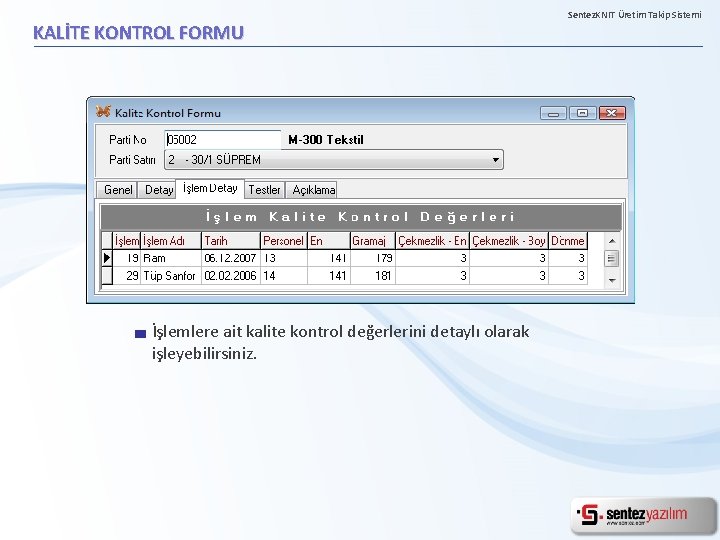Viewport: 720px width, 540px height.
Task: Click the M-300 Tekstil label
Action: [x=326, y=140]
